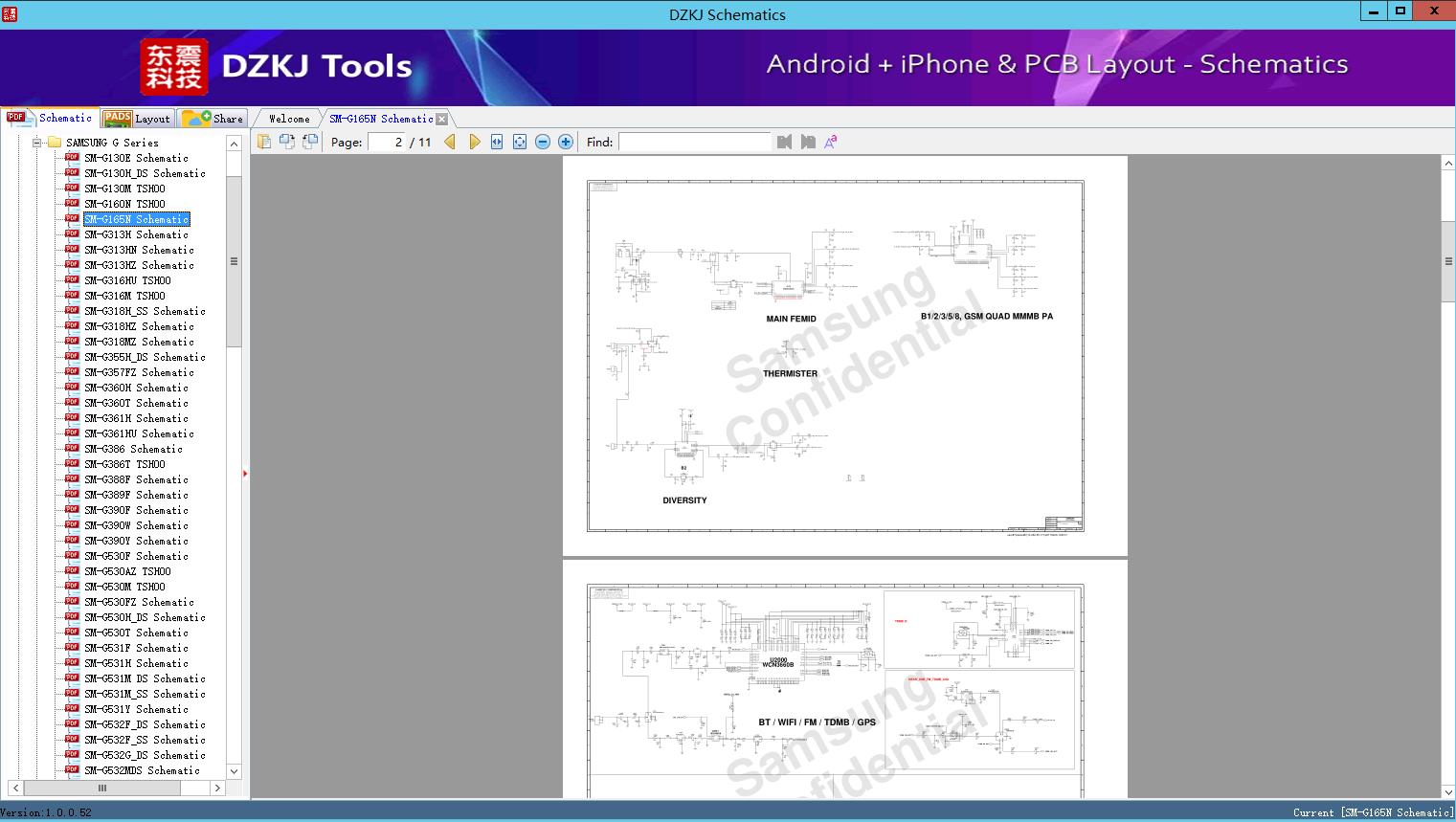Find previous match icon
Image resolution: width=1456 pixels, height=822 pixels.
click(785, 142)
